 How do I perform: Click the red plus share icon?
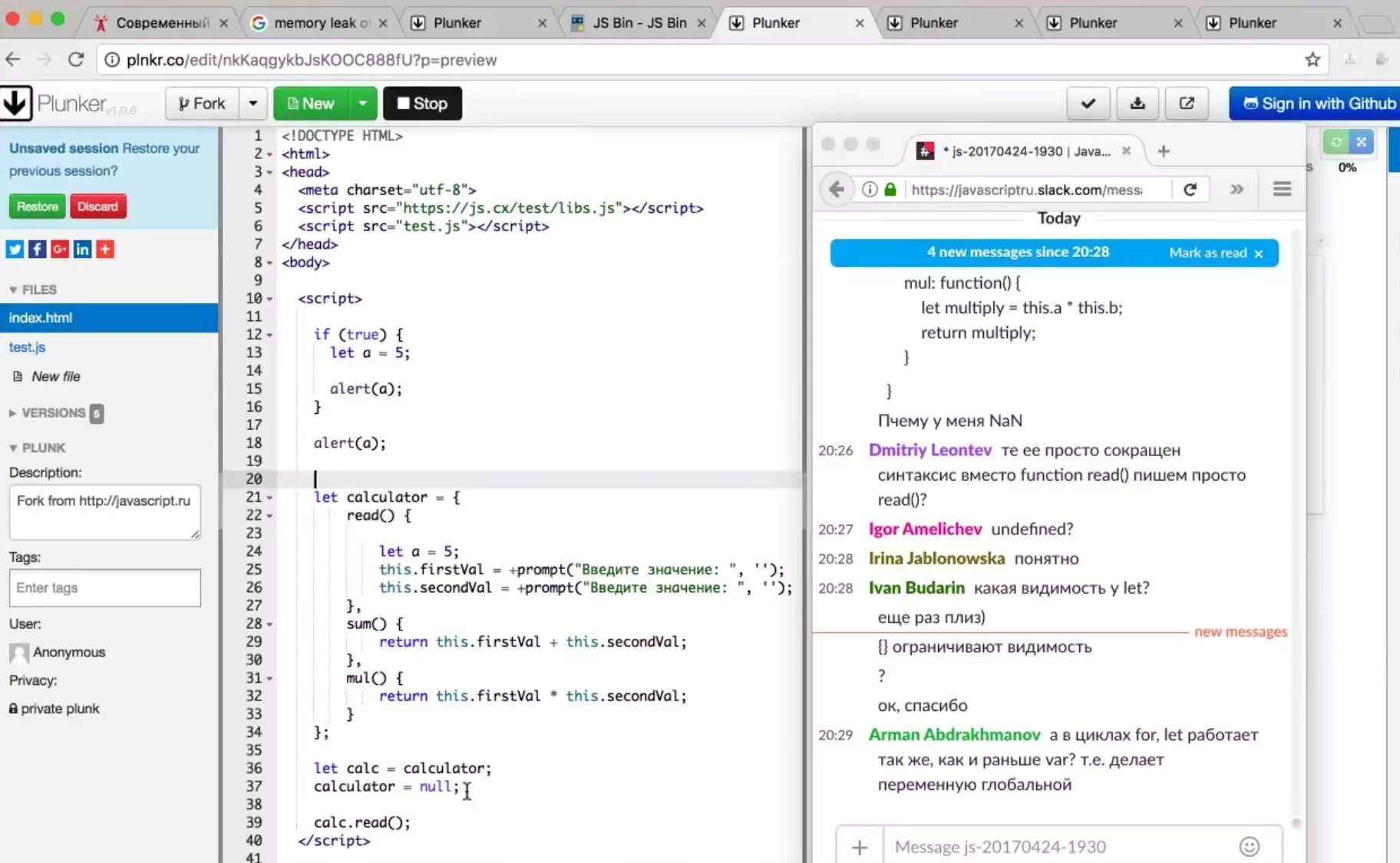click(105, 249)
